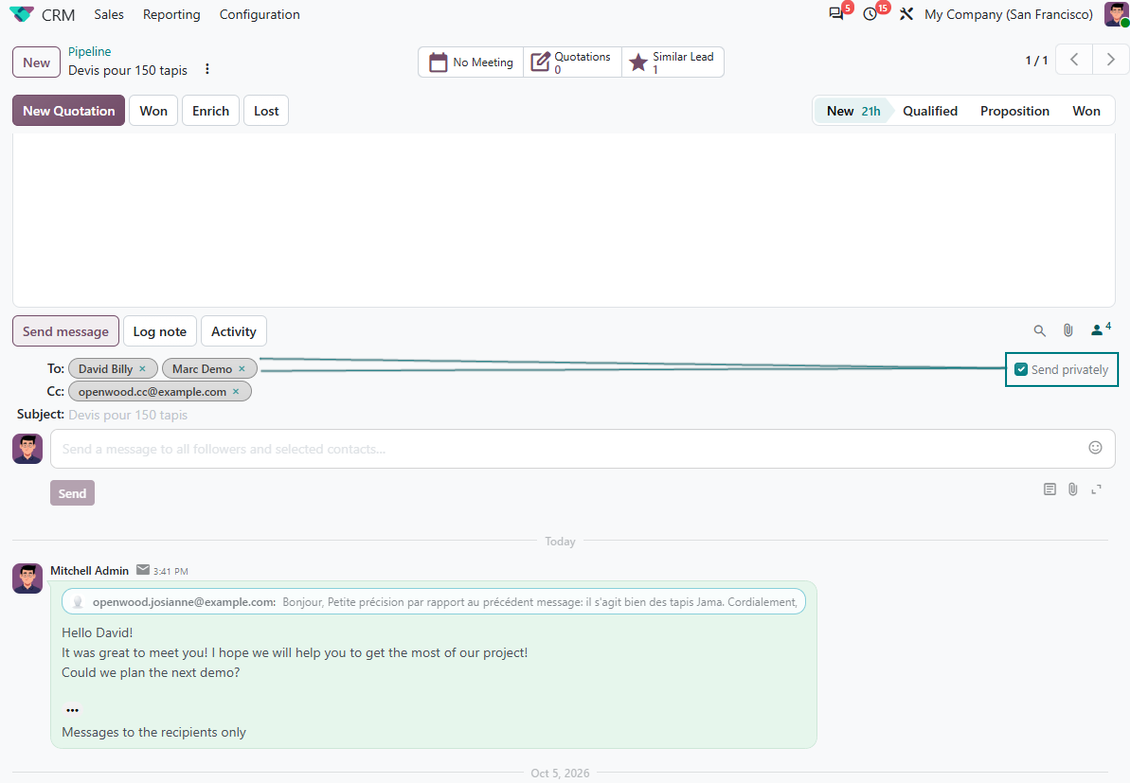Go back to Pipeline breadcrumb

(x=89, y=51)
